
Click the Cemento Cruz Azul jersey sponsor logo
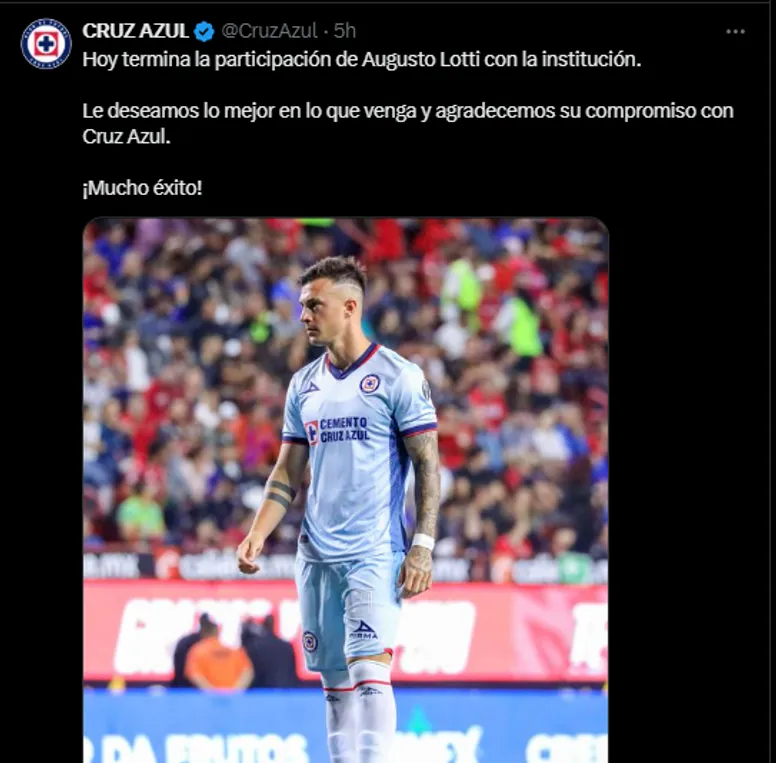coord(337,430)
